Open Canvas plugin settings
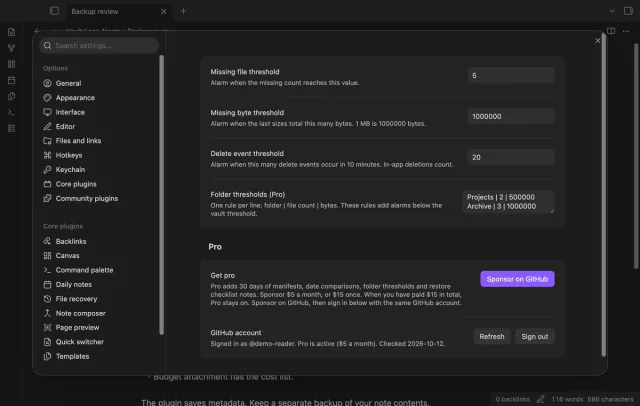640x406 pixels. coord(61,255)
